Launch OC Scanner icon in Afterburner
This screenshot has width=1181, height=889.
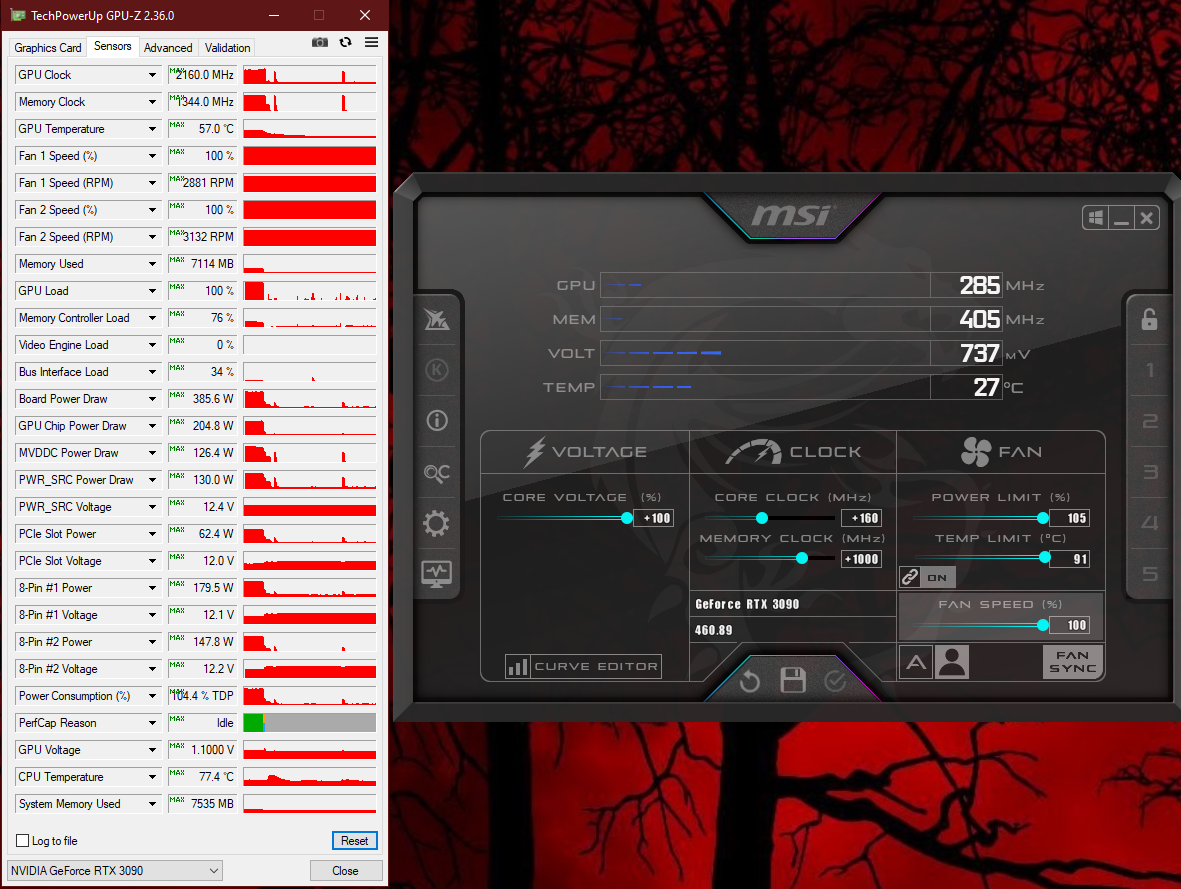437,472
